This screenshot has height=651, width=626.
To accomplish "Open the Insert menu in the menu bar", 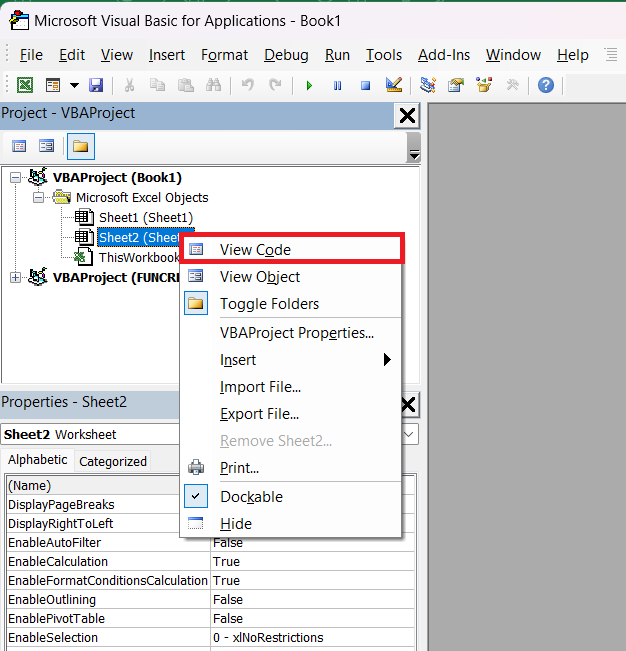I will click(167, 55).
